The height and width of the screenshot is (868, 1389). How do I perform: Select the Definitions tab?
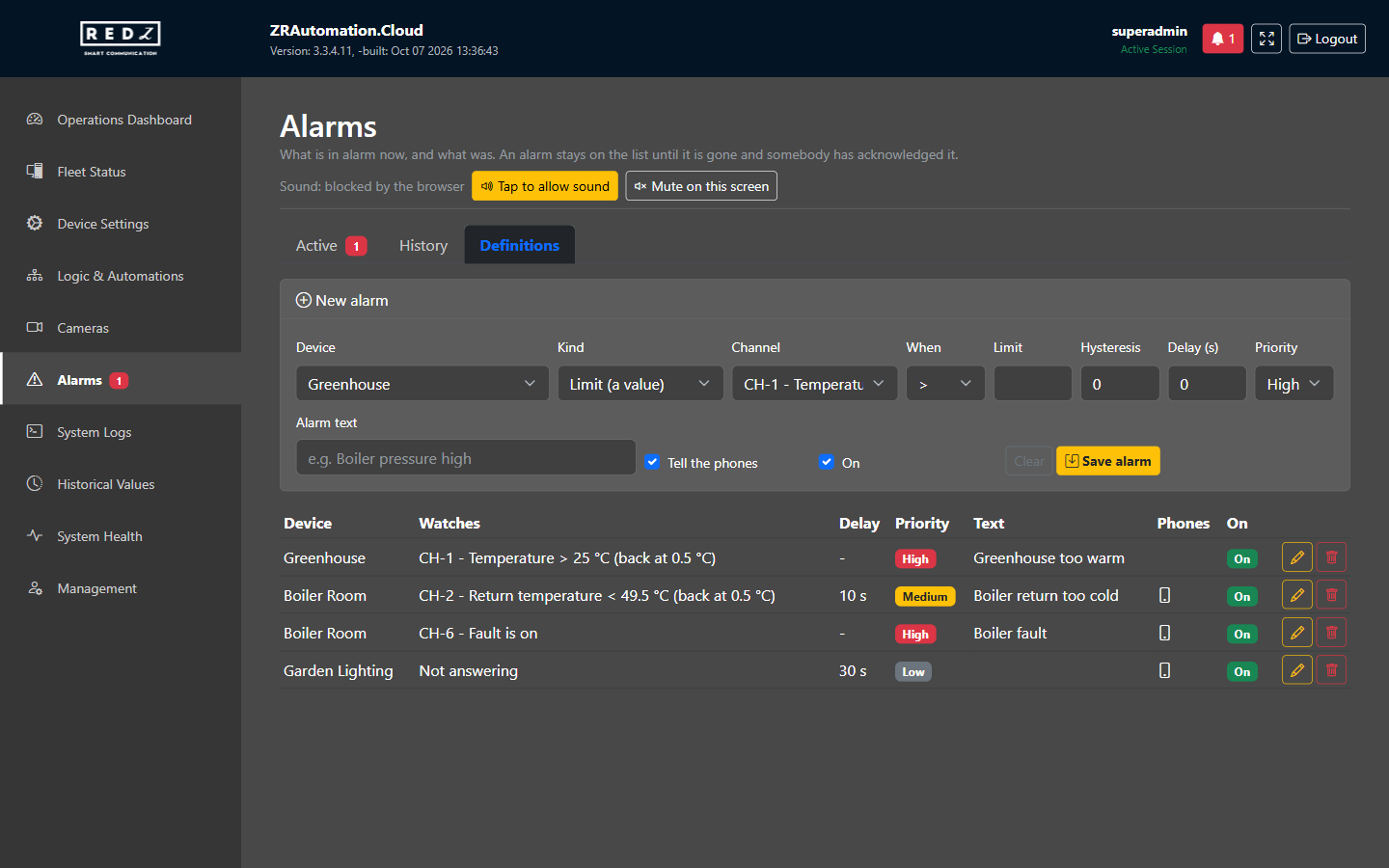(520, 245)
